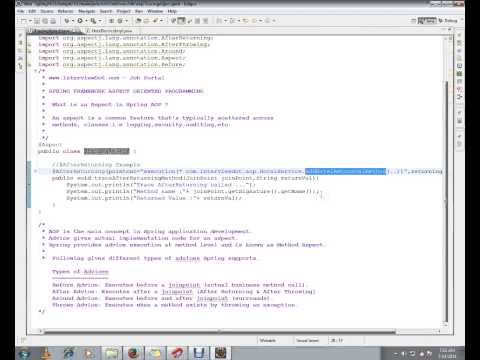Open the Edit menu

(32, 11)
